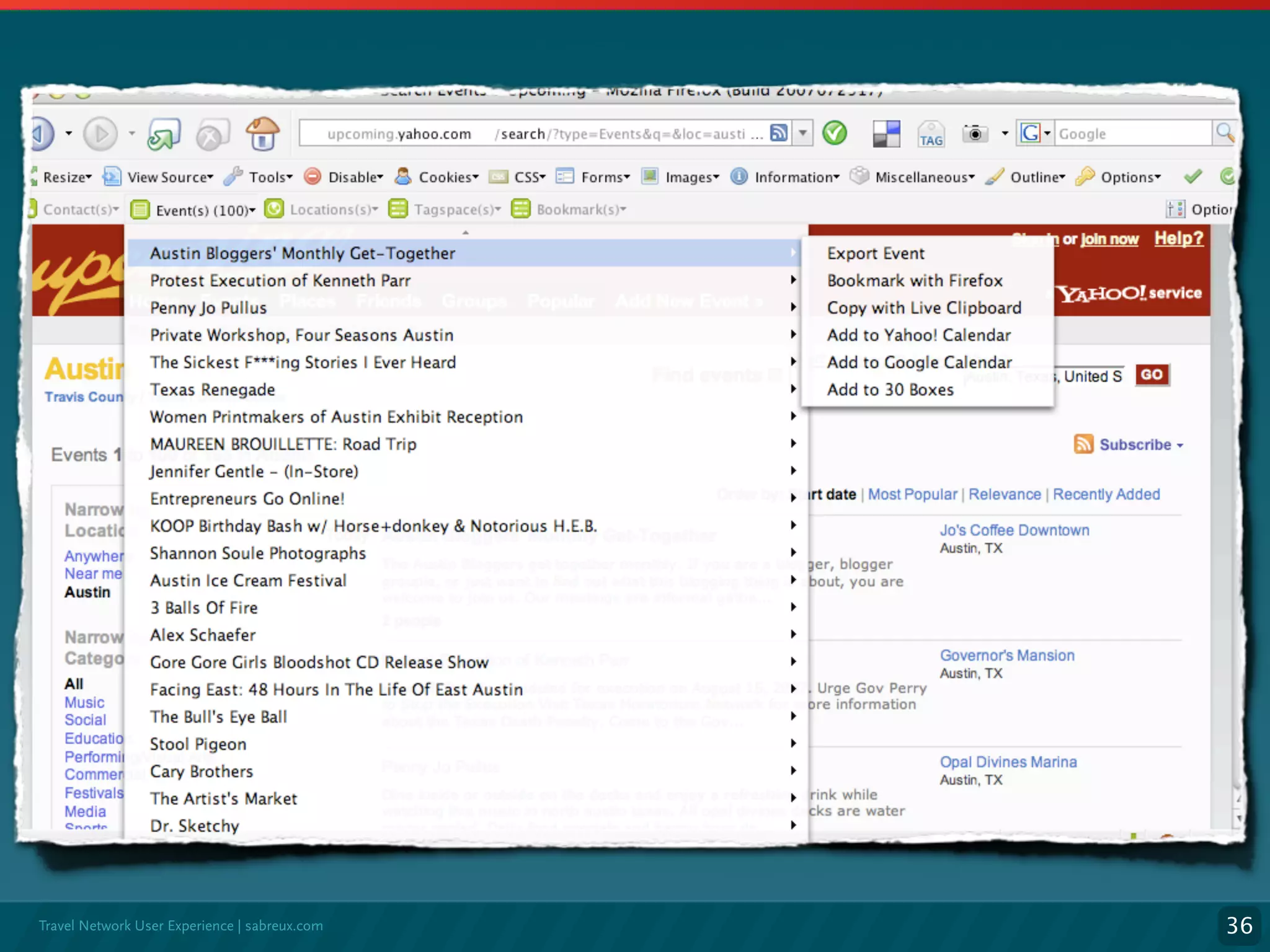Click the green validation checkmark on developer toolbar
Viewport: 1270px width, 952px height.
(x=1192, y=177)
